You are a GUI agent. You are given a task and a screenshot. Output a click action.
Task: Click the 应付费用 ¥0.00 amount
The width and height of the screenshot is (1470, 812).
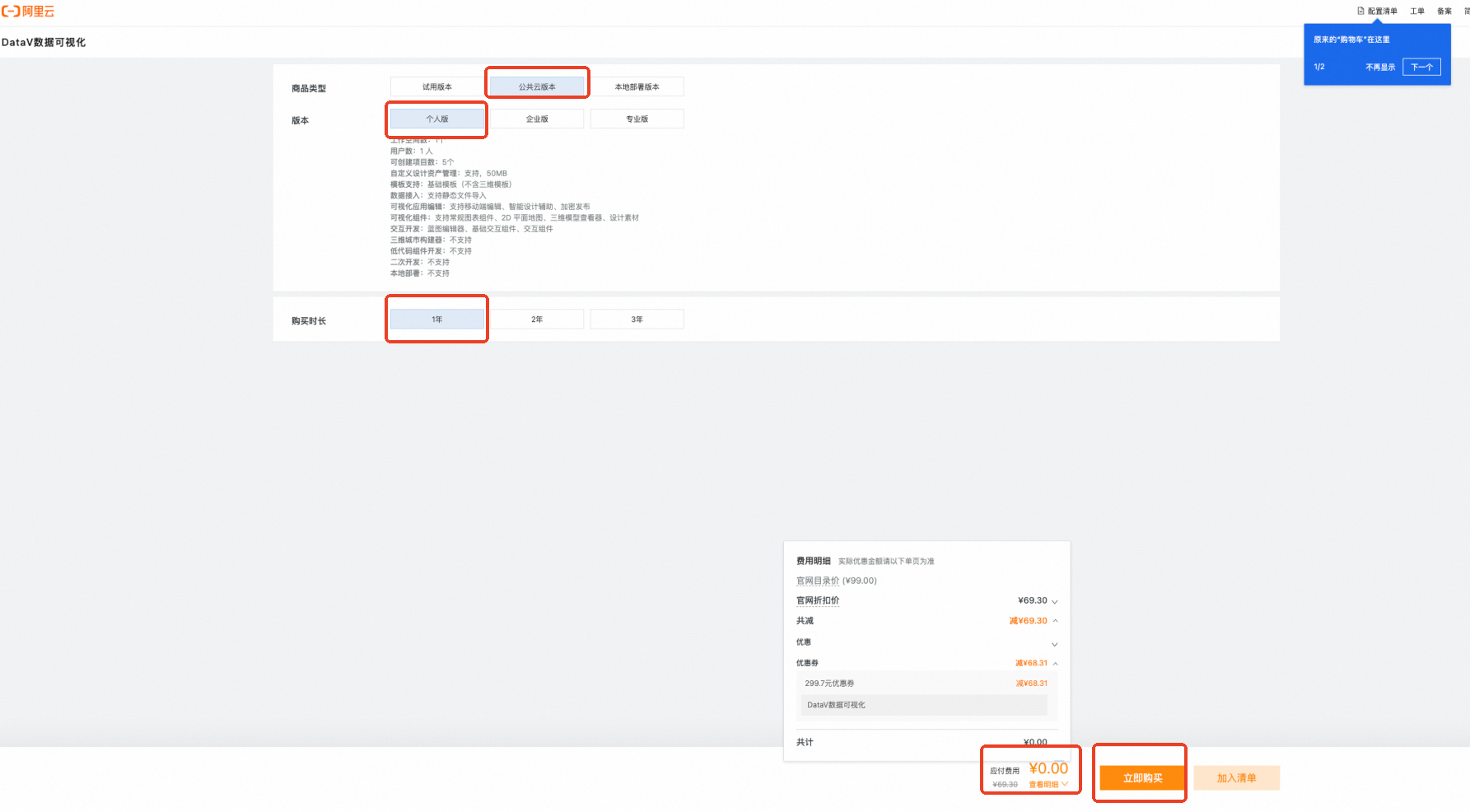[1048, 768]
